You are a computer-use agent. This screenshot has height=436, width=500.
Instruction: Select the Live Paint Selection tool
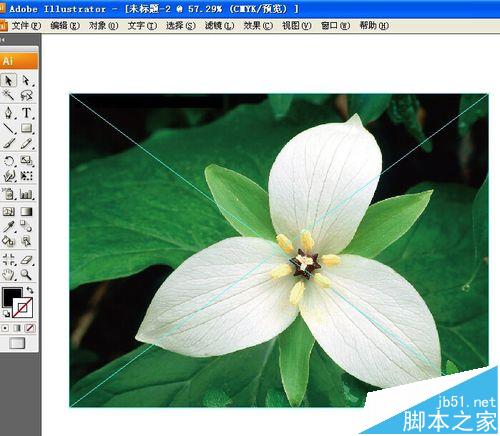pyautogui.click(x=27, y=241)
